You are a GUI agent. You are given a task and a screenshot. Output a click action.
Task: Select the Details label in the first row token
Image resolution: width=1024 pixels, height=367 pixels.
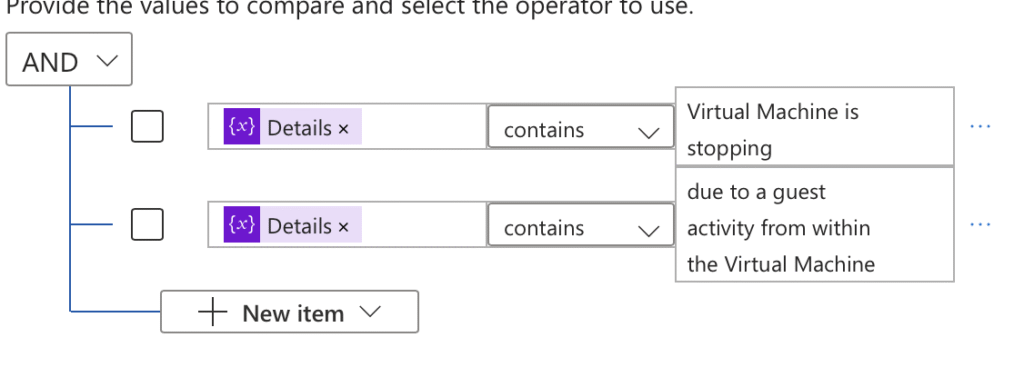[300, 128]
